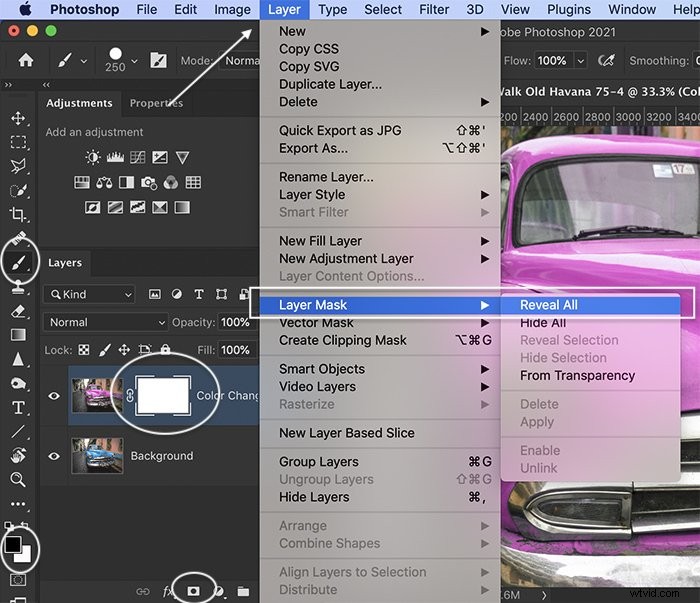Image resolution: width=700 pixels, height=603 pixels.
Task: Select the Polygonal Lasso tool
Action: [x=18, y=166]
